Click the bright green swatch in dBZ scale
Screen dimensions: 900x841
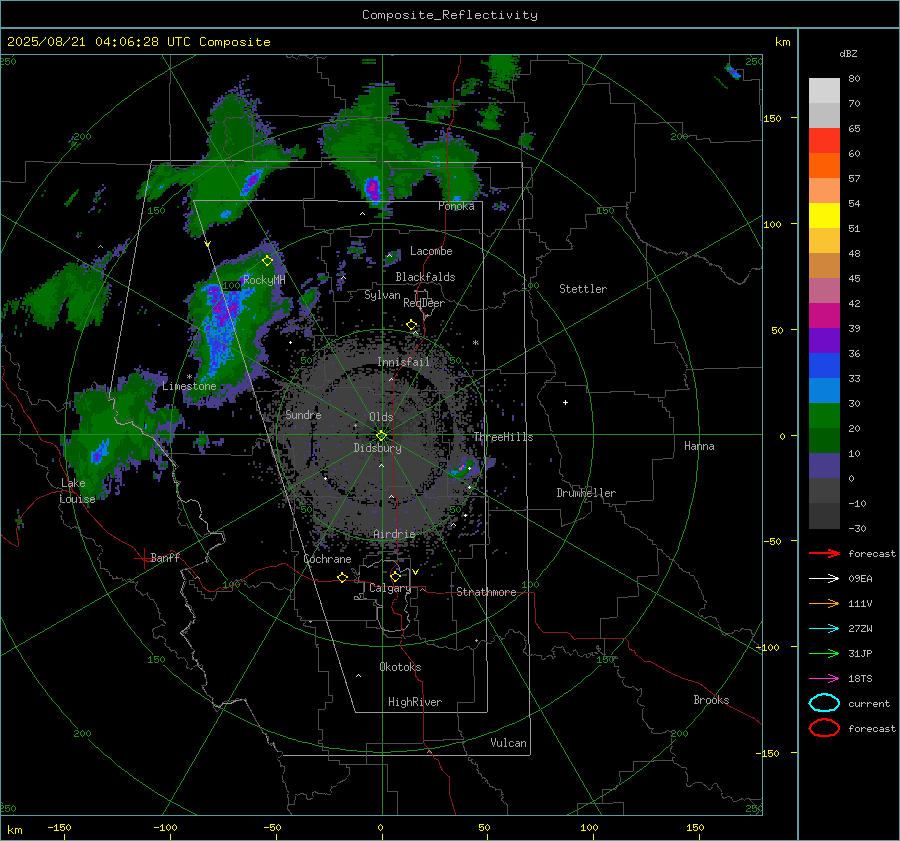coord(824,416)
